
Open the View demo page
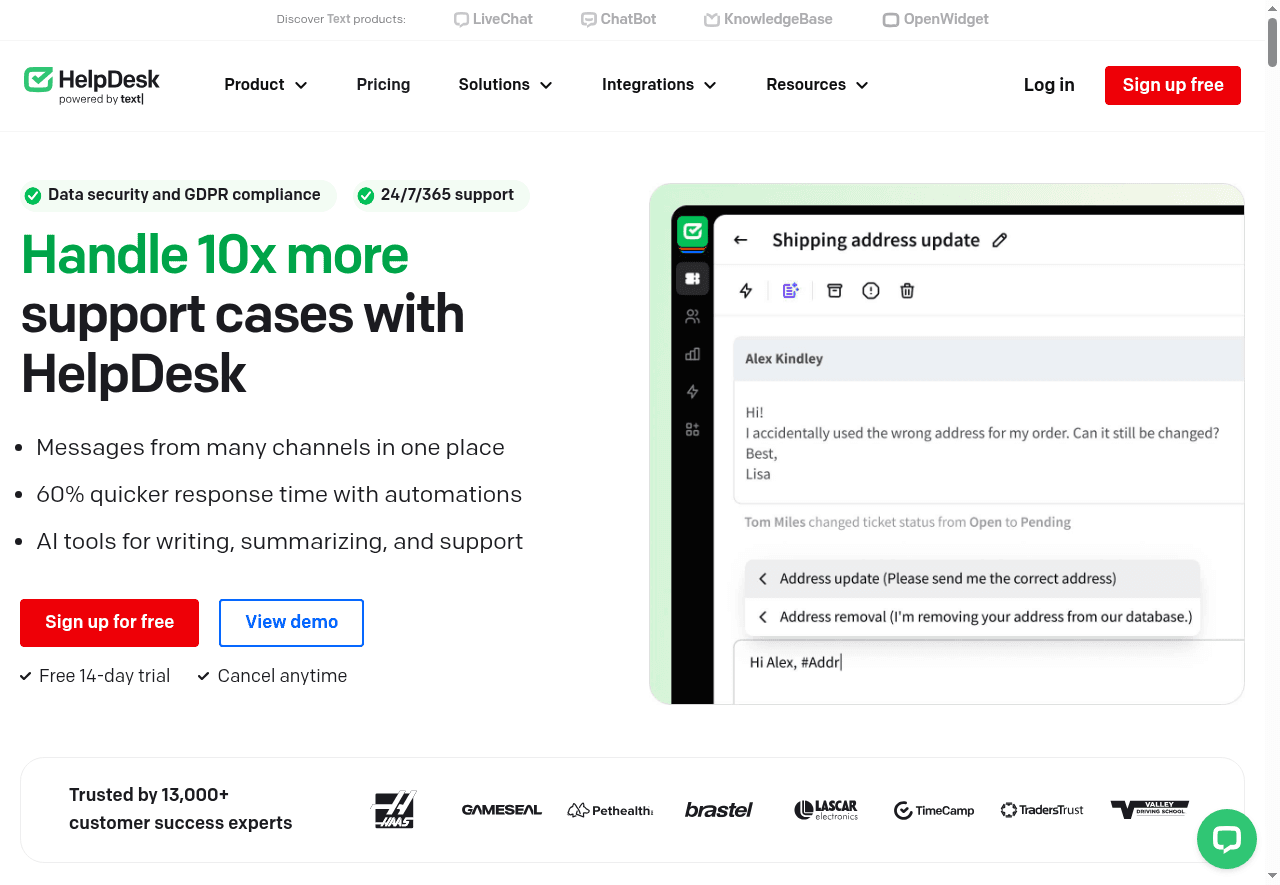click(x=291, y=622)
